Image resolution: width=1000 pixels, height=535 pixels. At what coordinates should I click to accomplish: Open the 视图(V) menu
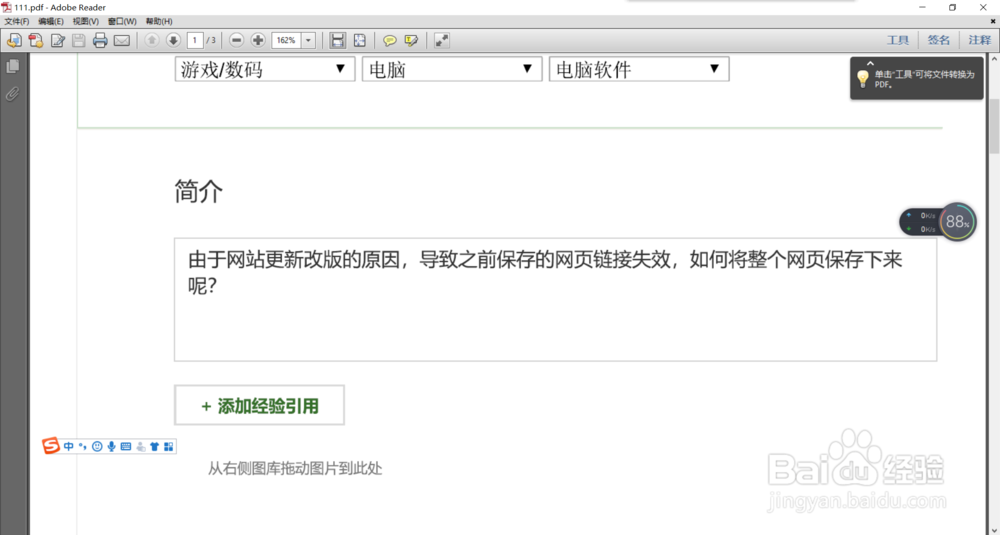coord(85,22)
